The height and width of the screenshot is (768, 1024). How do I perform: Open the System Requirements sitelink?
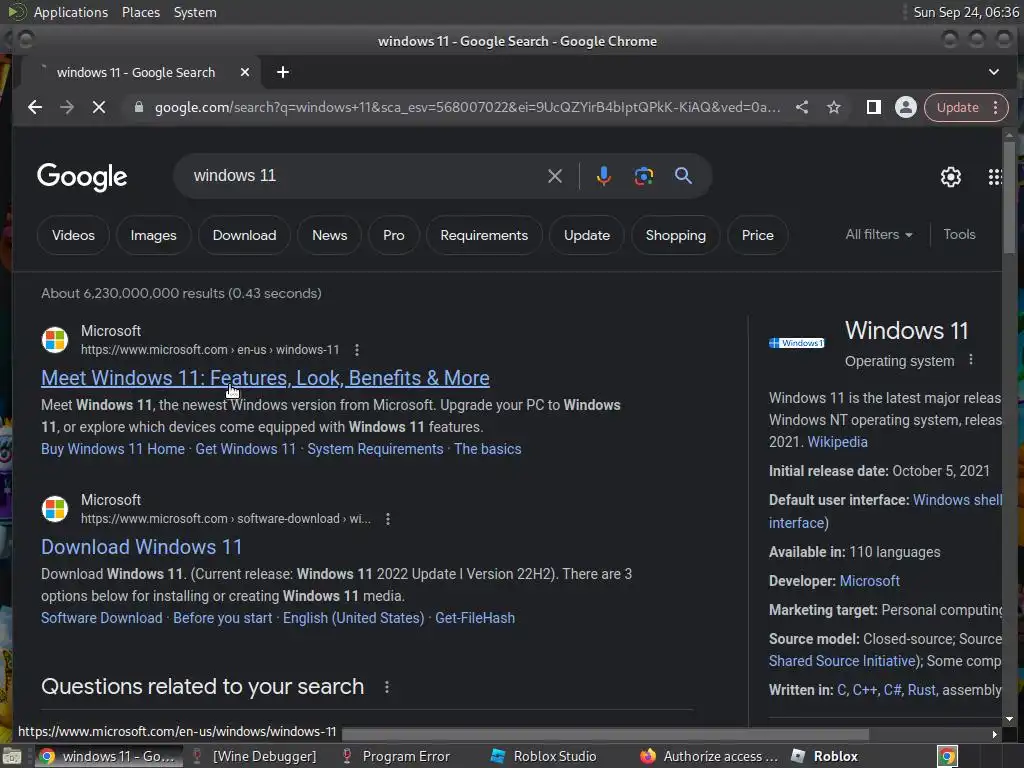(375, 449)
